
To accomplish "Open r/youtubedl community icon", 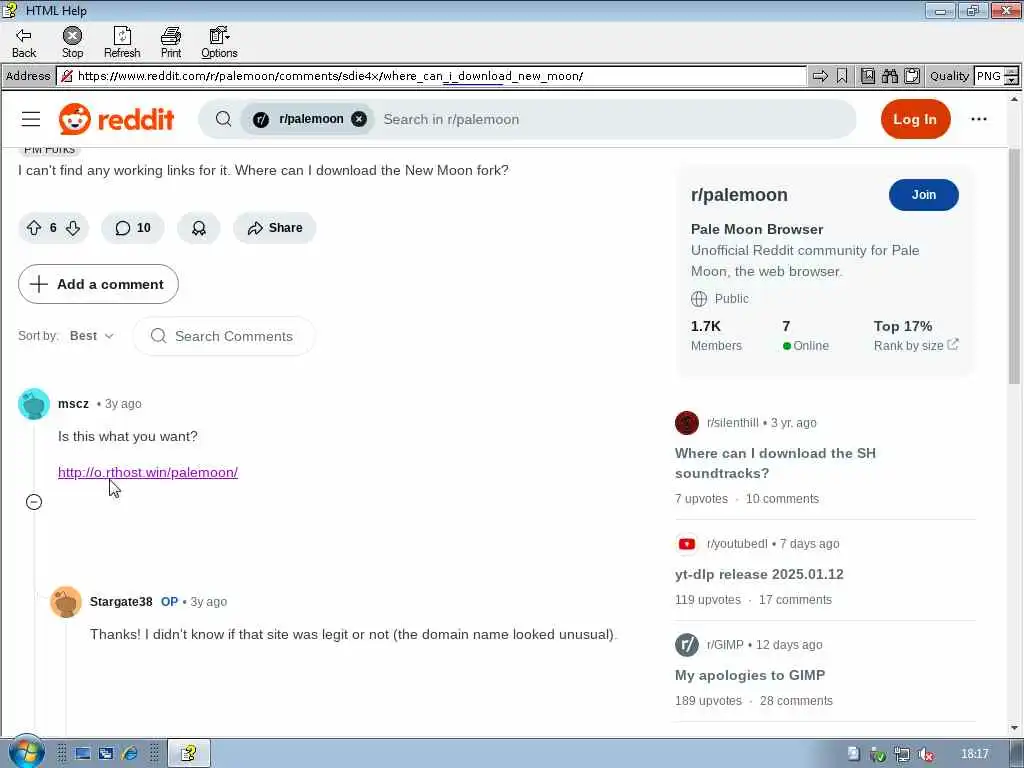I will click(x=686, y=543).
